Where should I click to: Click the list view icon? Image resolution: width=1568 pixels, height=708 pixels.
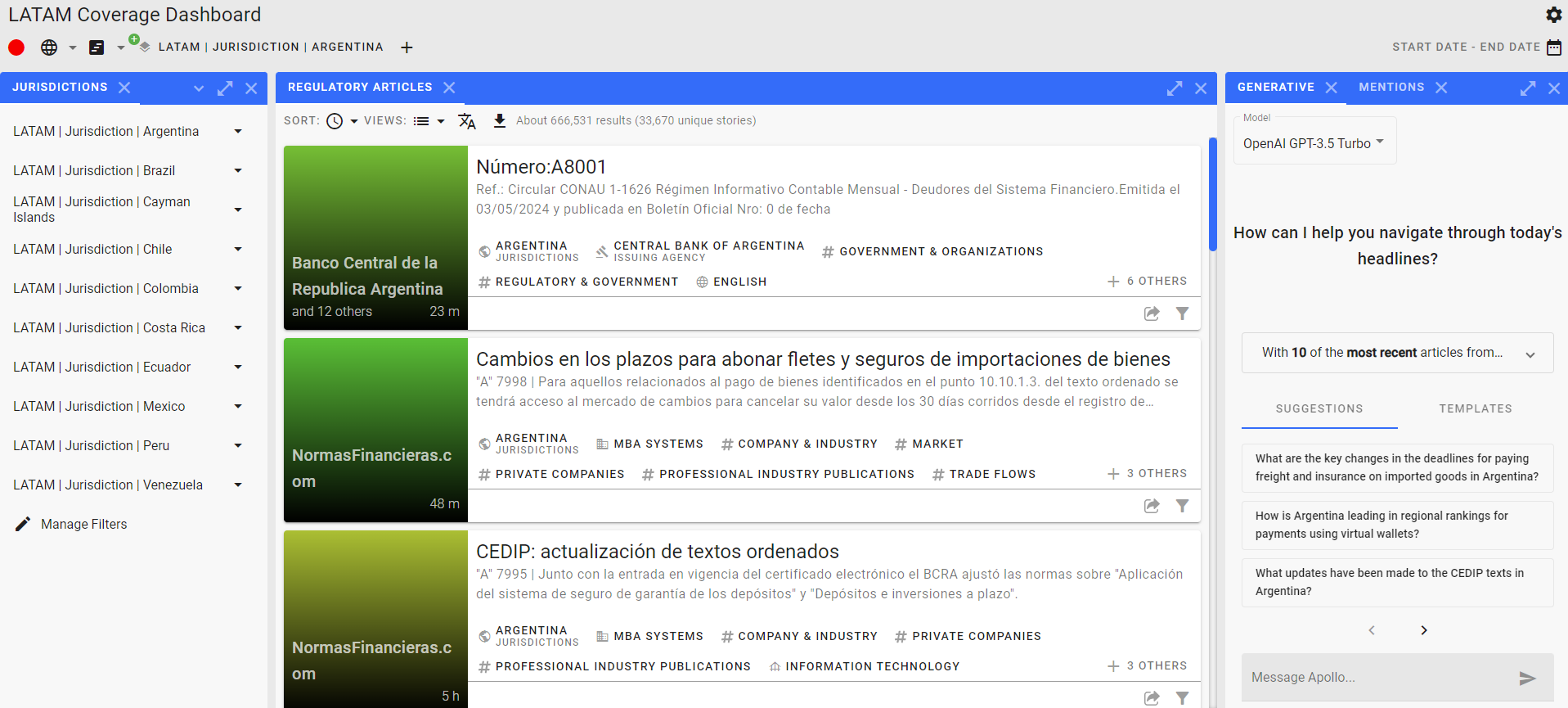(421, 121)
